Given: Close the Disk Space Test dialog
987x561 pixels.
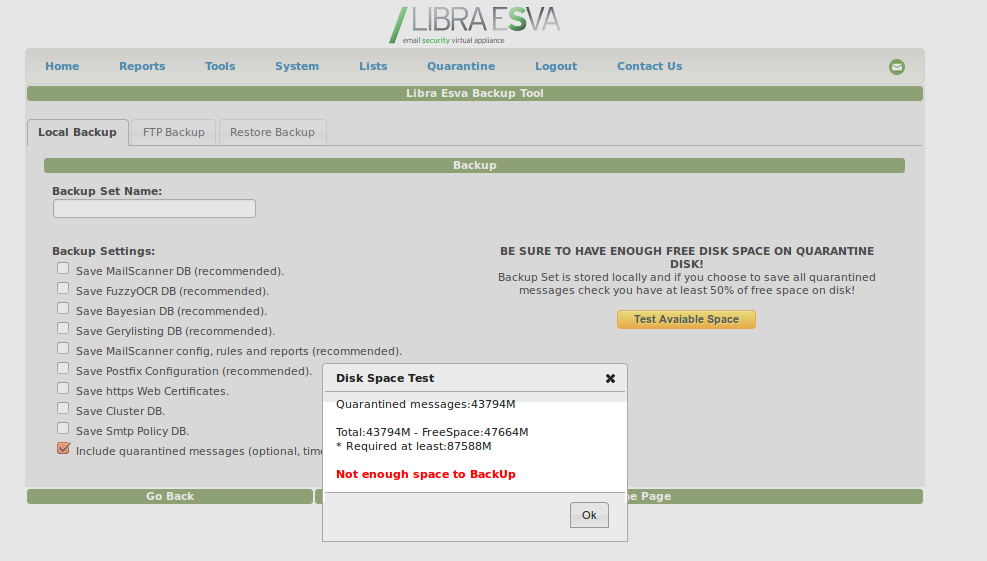Looking at the screenshot, I should tap(610, 378).
